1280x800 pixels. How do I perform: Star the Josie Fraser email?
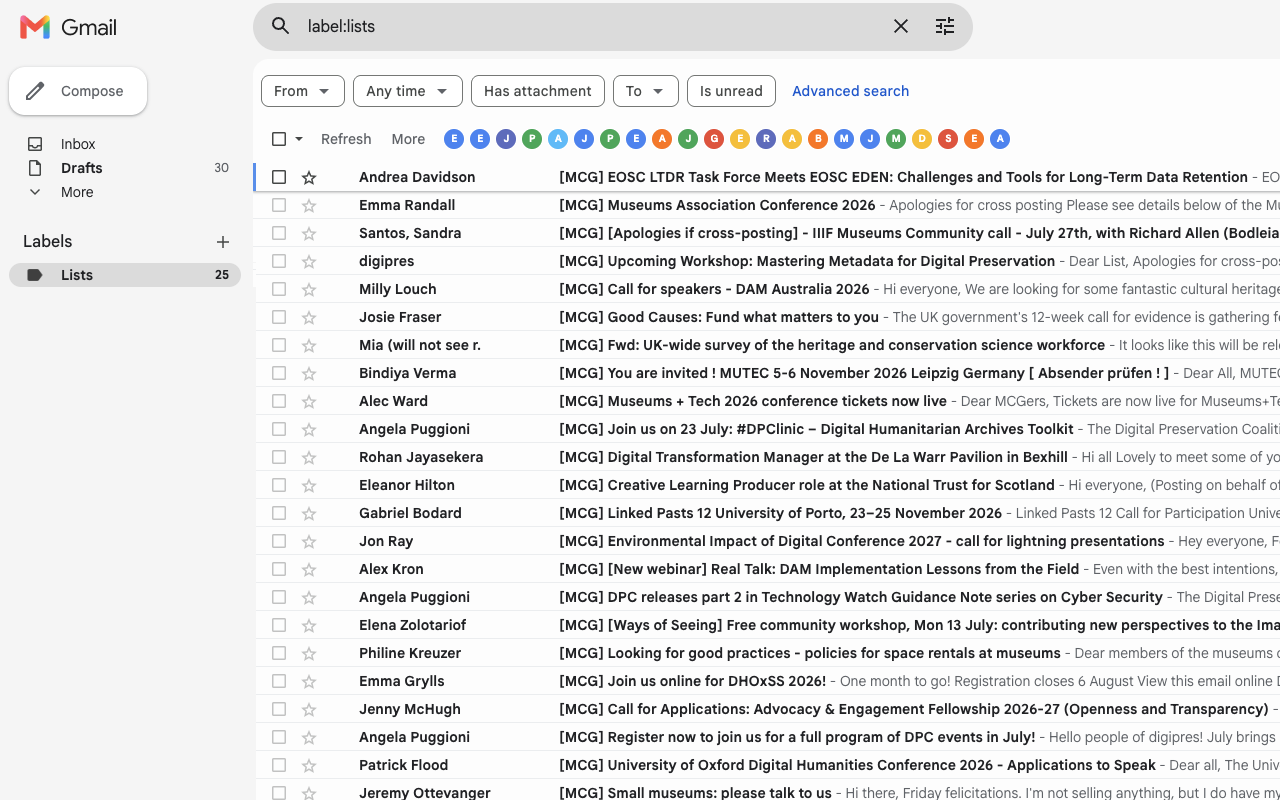click(x=309, y=317)
